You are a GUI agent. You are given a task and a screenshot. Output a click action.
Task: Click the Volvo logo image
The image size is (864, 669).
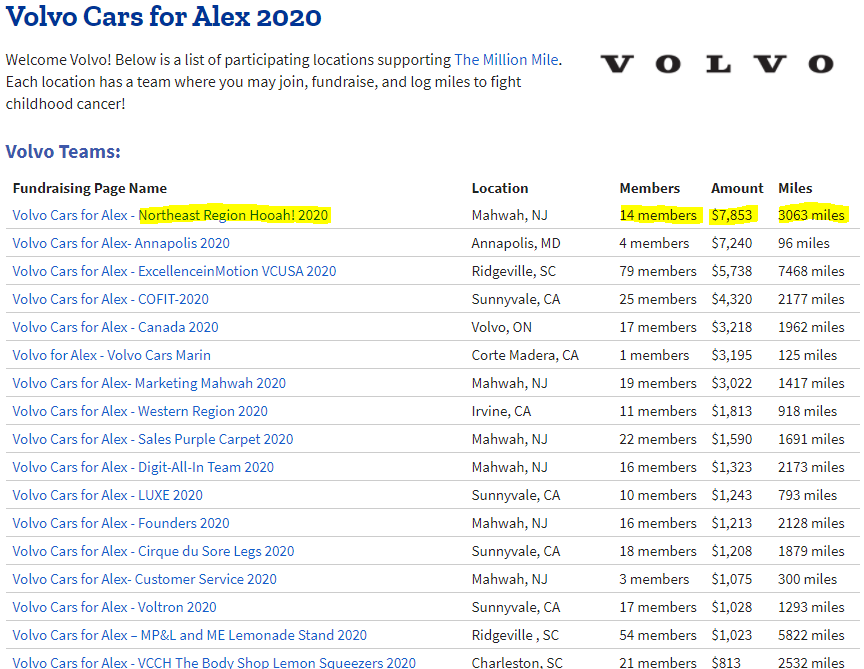(716, 65)
